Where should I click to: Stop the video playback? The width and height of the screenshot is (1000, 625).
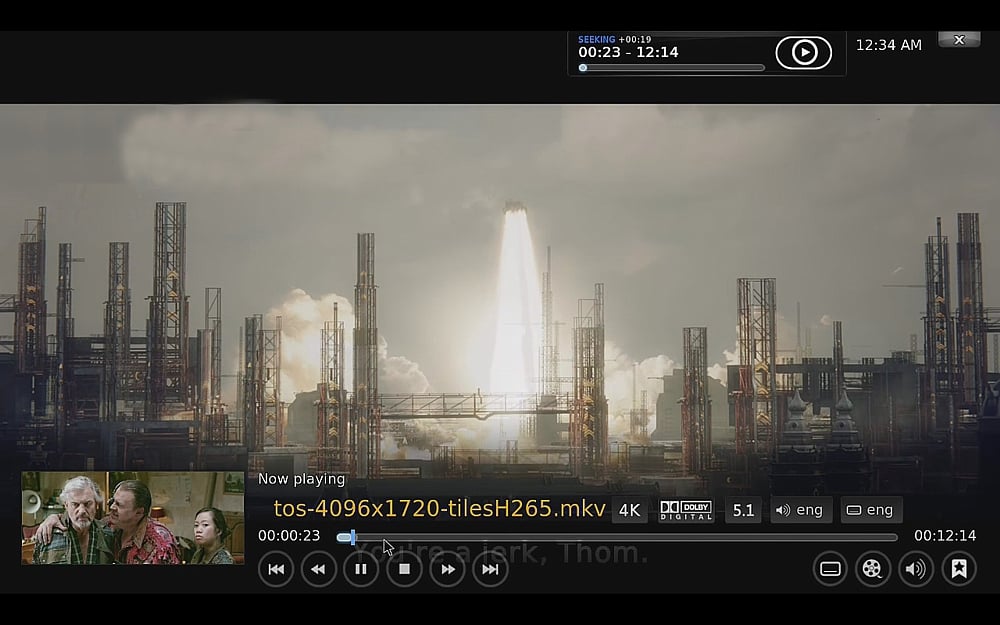pyautogui.click(x=404, y=569)
